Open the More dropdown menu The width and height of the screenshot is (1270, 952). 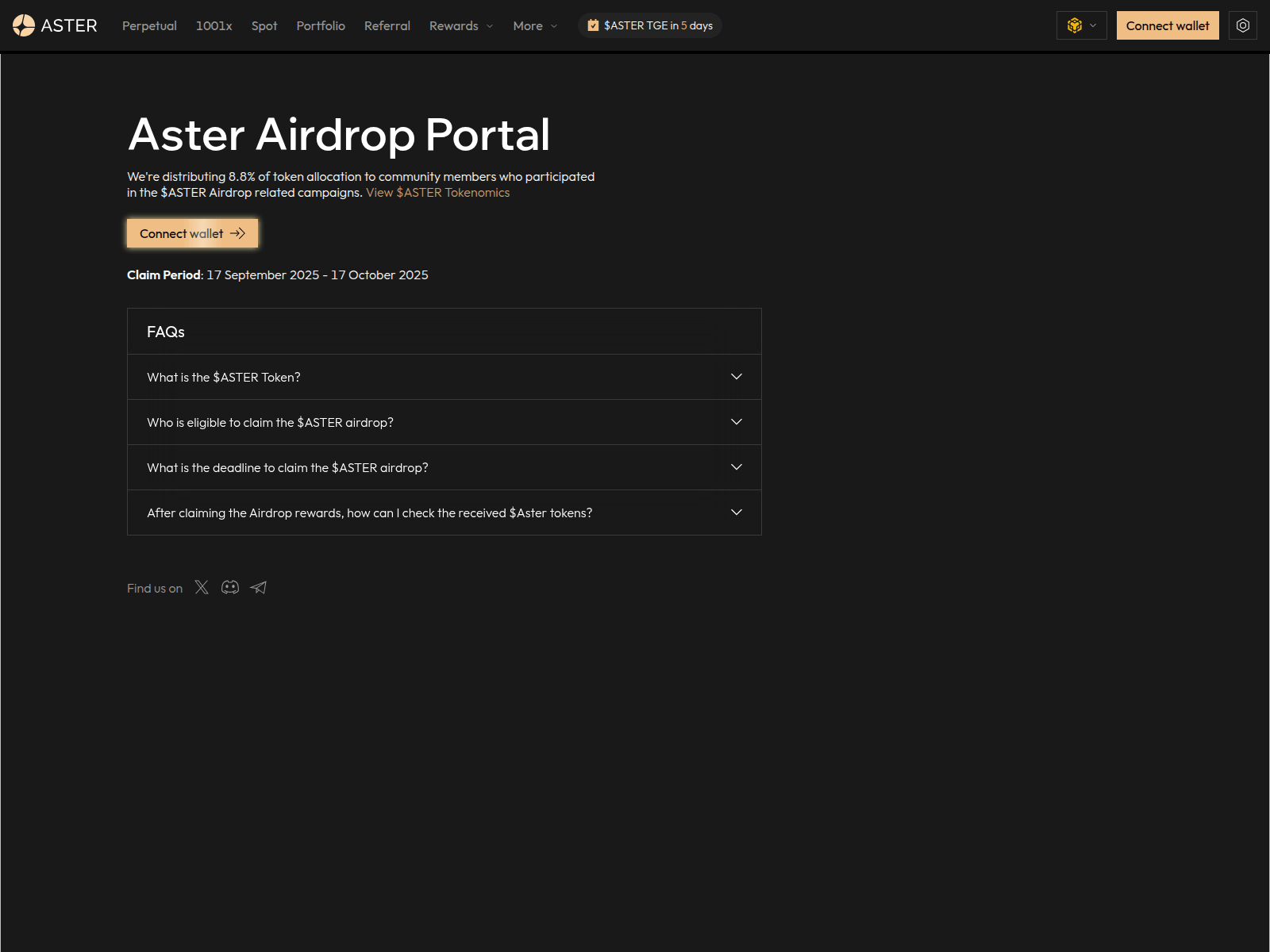click(x=534, y=25)
